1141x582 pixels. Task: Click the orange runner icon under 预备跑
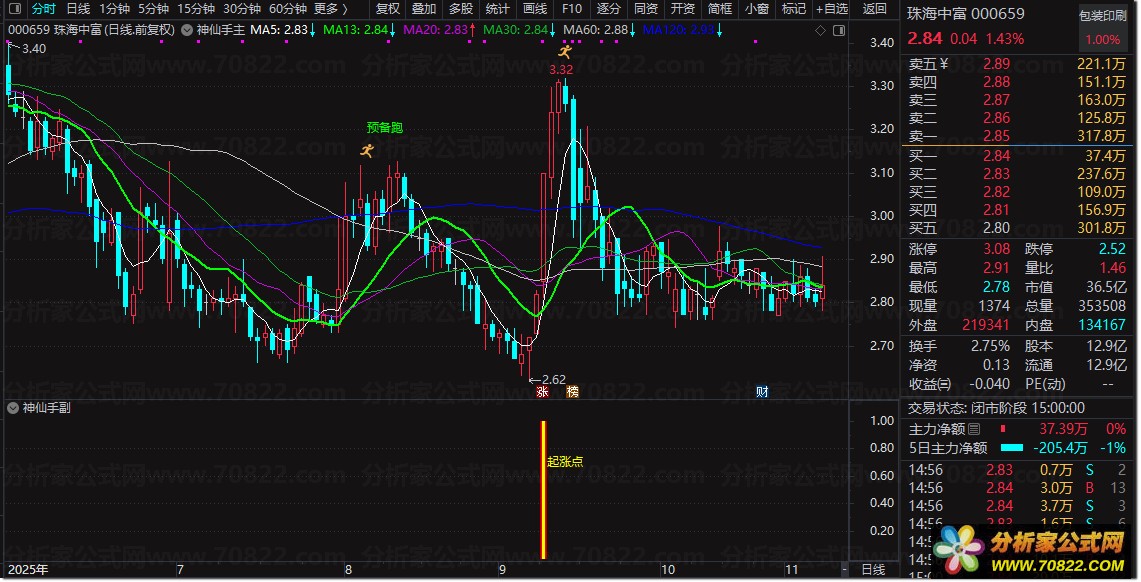click(x=367, y=151)
